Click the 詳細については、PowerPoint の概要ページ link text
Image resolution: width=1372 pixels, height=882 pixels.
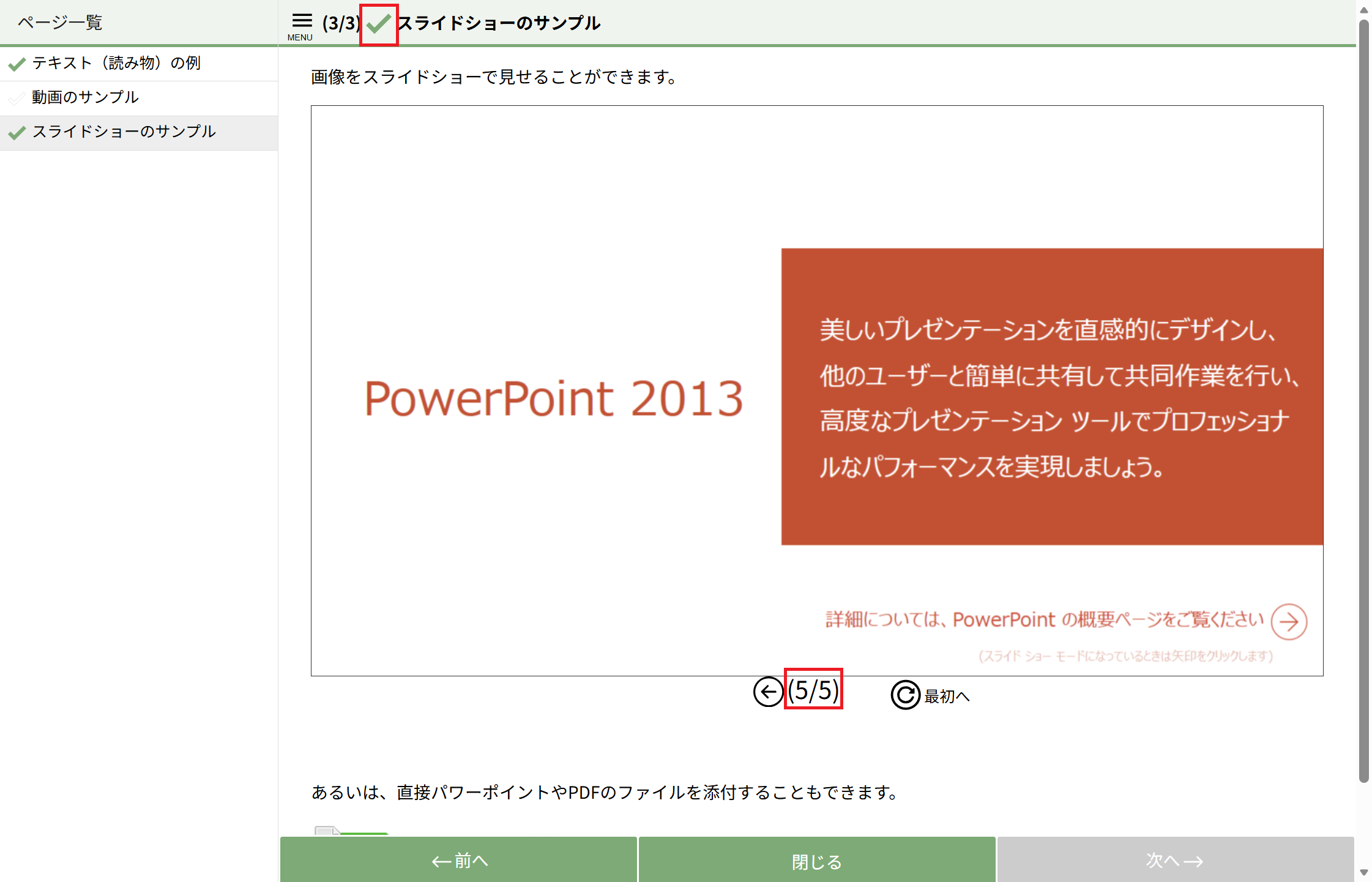click(x=1045, y=619)
